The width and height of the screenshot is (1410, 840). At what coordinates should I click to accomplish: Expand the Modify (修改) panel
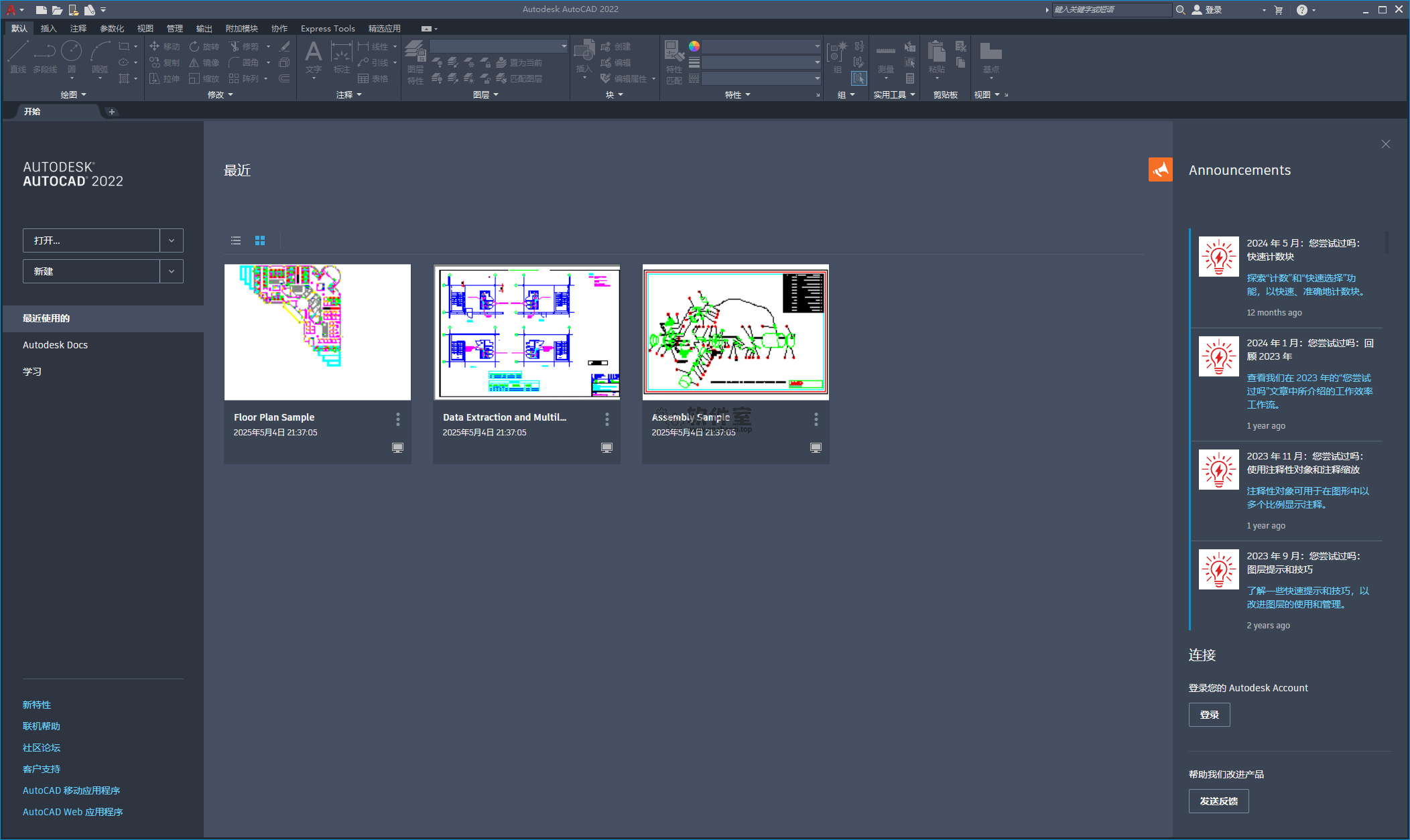click(220, 95)
